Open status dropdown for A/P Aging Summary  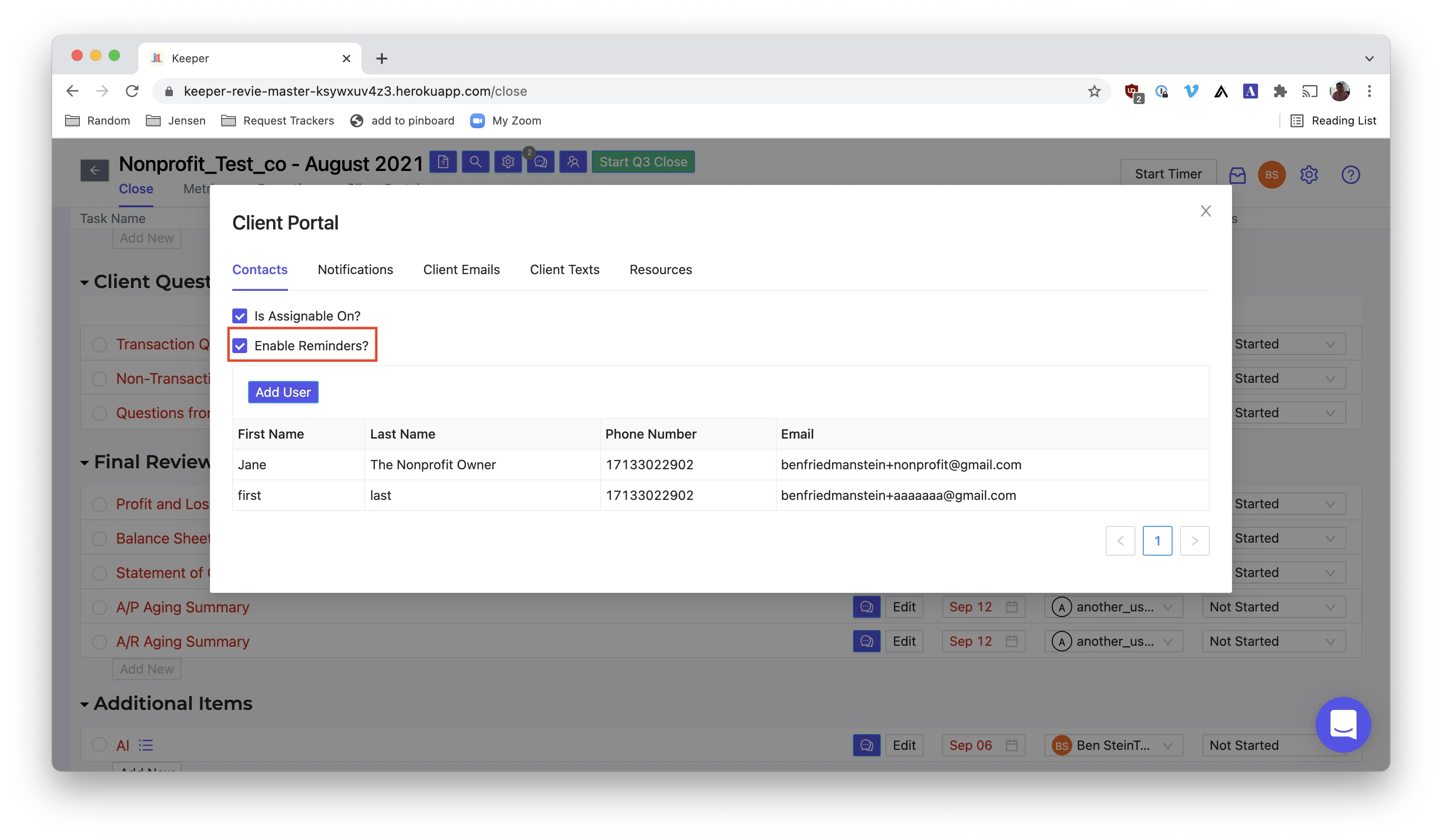coord(1274,607)
